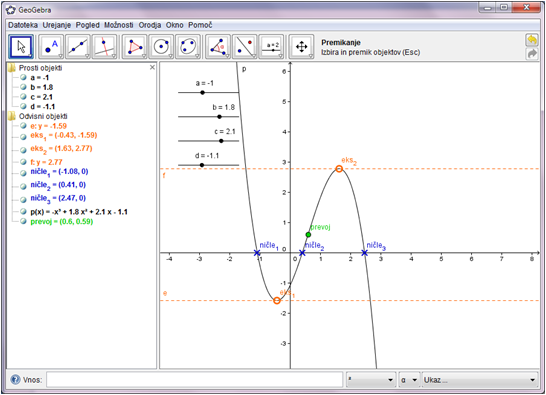This screenshot has height=395, width=546.
Task: Toggle visibility of d = -1.1
Action: click(23, 106)
